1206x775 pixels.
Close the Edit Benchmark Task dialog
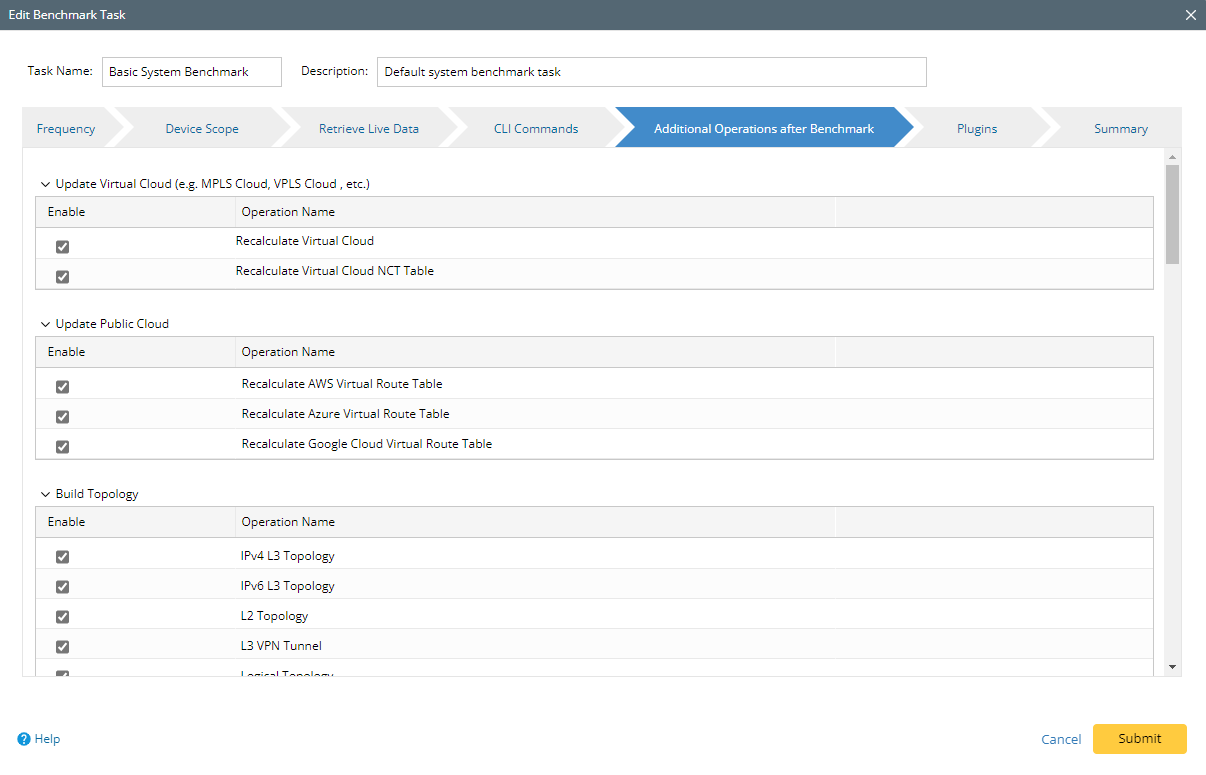pos(1190,15)
